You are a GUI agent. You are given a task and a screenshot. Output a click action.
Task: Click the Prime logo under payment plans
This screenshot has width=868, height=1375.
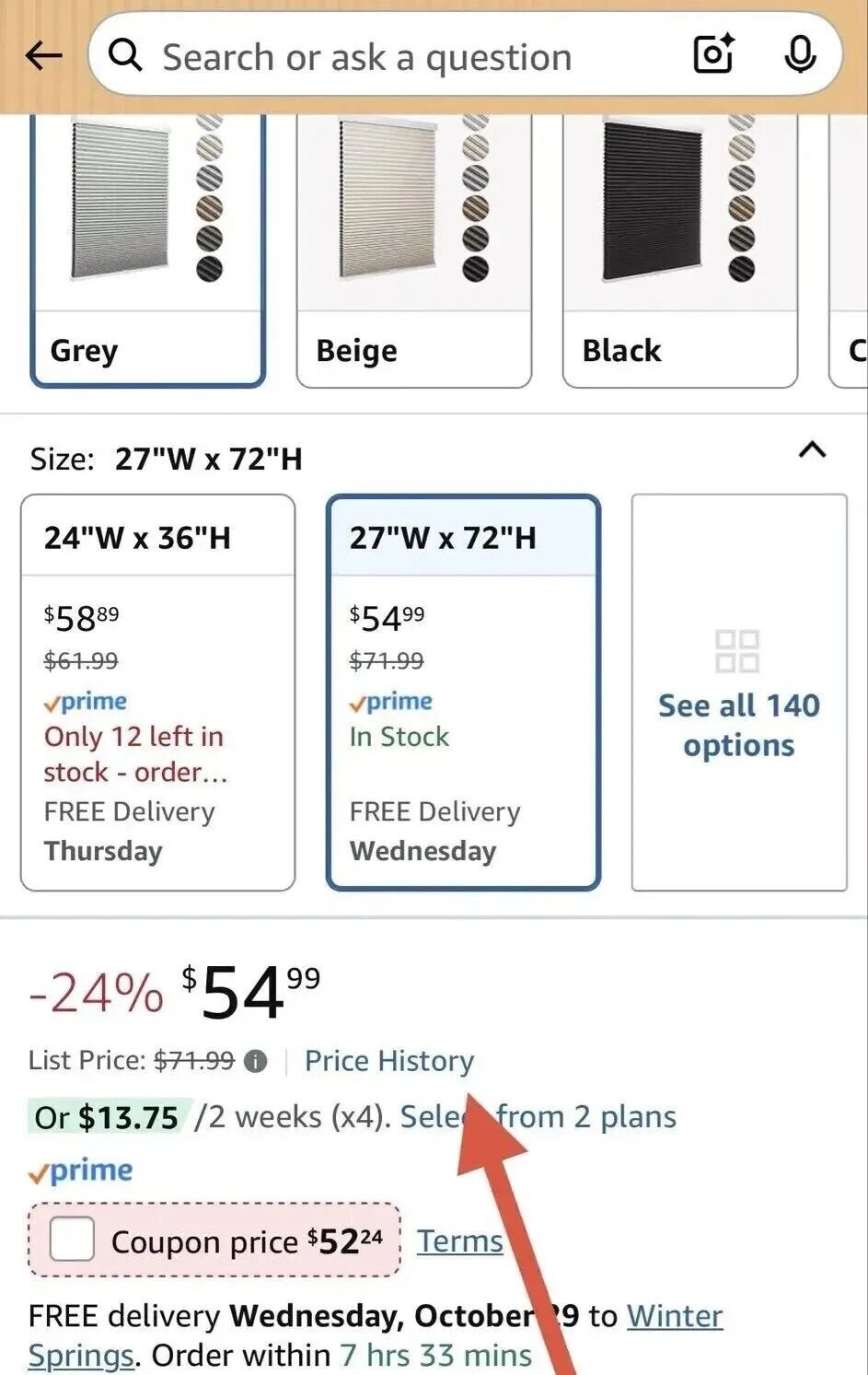pyautogui.click(x=81, y=1171)
